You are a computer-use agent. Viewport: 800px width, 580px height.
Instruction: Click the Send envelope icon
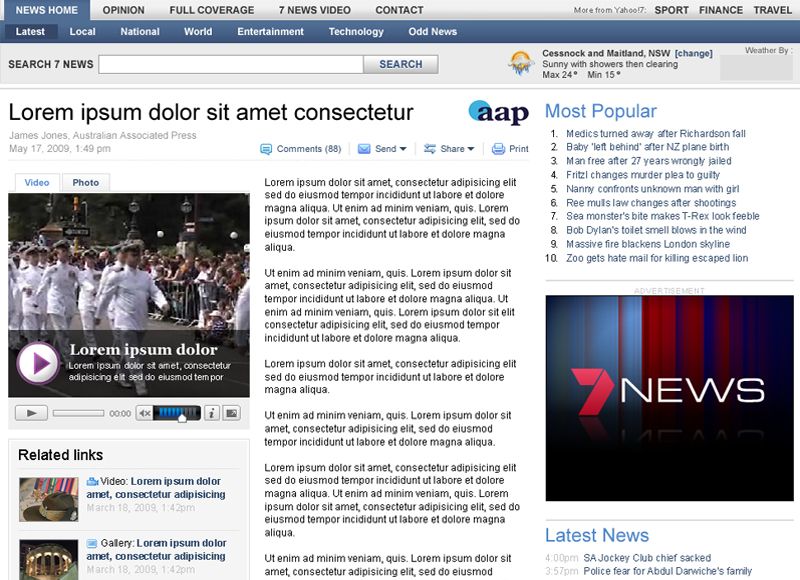coord(364,148)
